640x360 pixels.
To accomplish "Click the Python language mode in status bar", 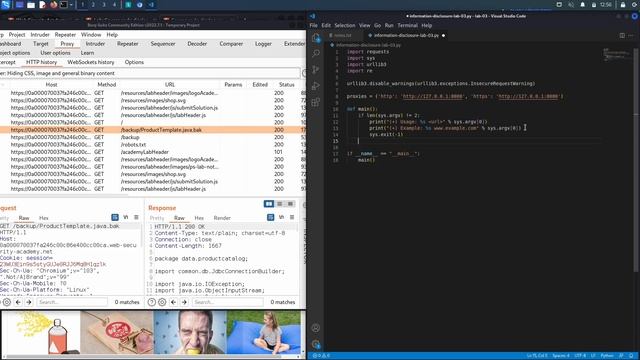I will click(607, 356).
